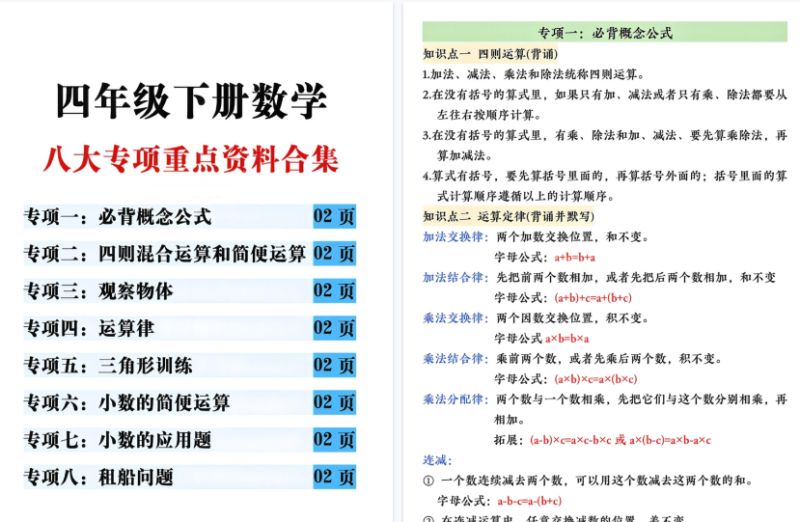Select row 专项三:观察物体
The height and width of the screenshot is (522, 800).
point(190,291)
